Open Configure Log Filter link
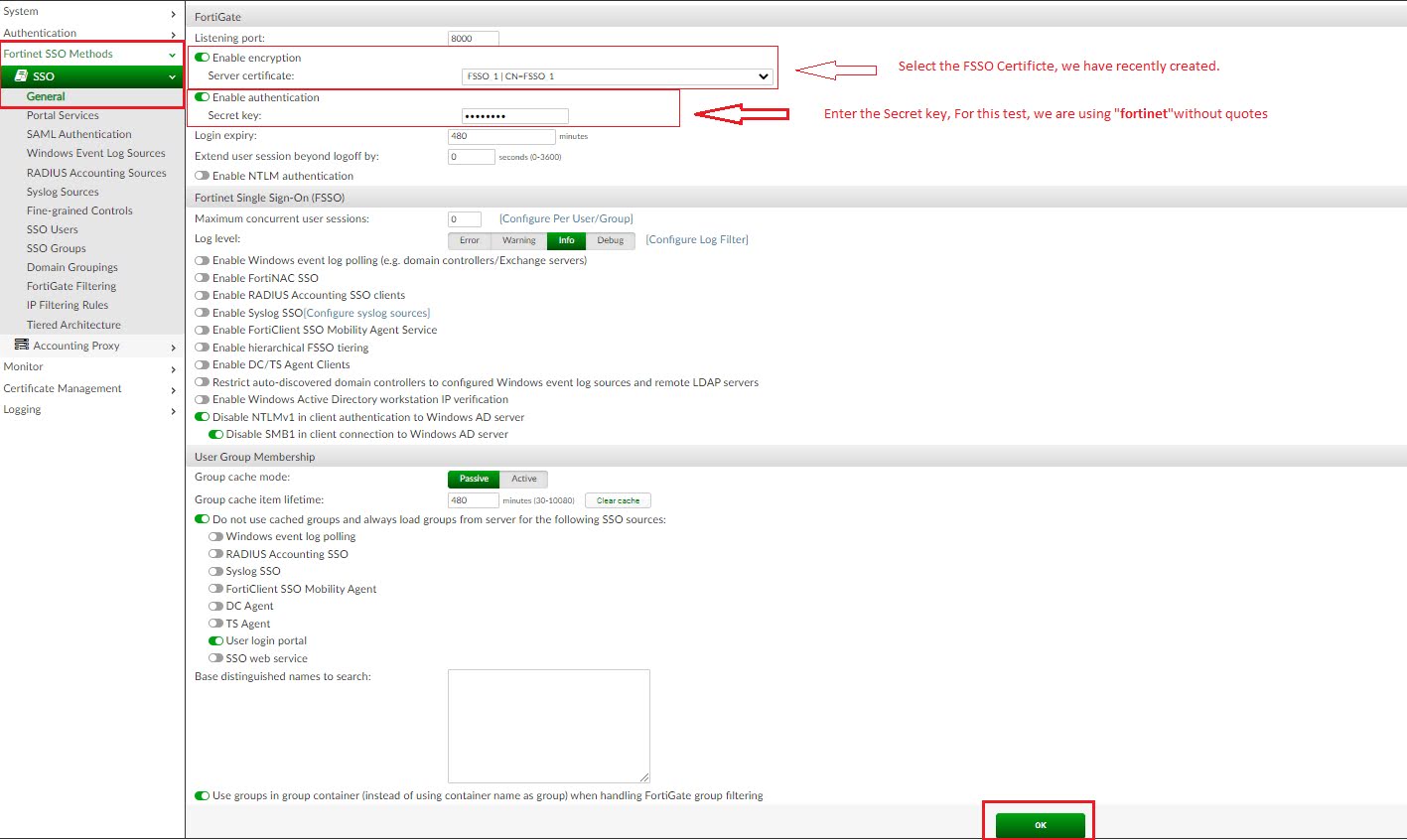 point(697,239)
